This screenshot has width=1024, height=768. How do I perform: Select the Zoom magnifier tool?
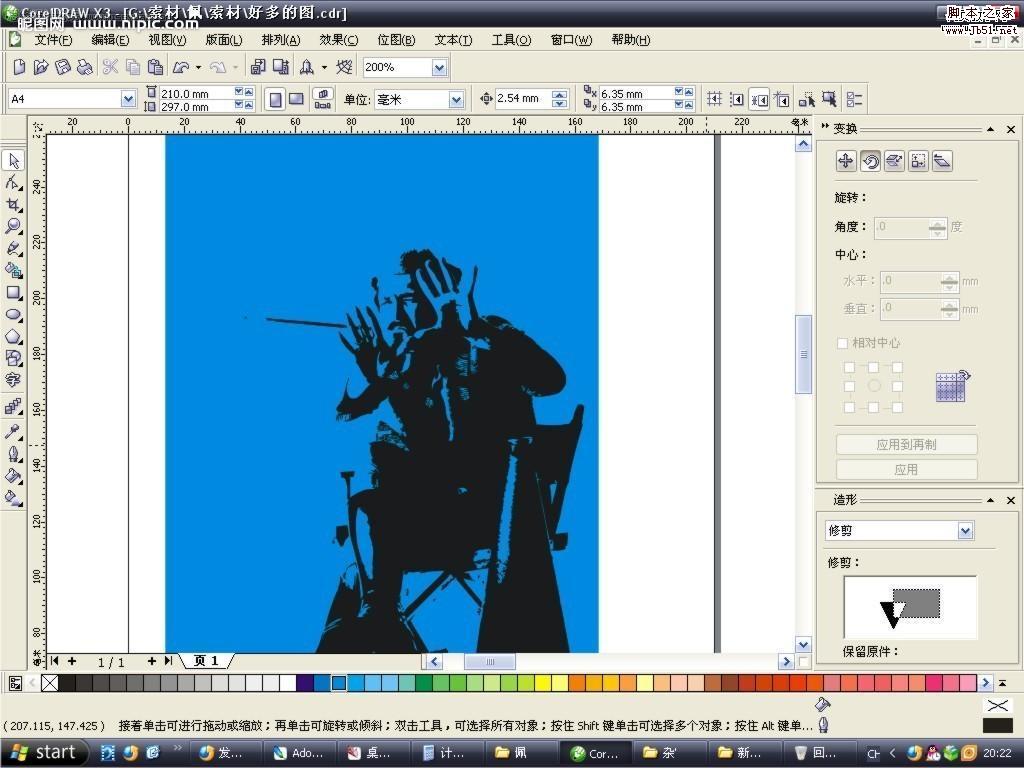(x=14, y=227)
